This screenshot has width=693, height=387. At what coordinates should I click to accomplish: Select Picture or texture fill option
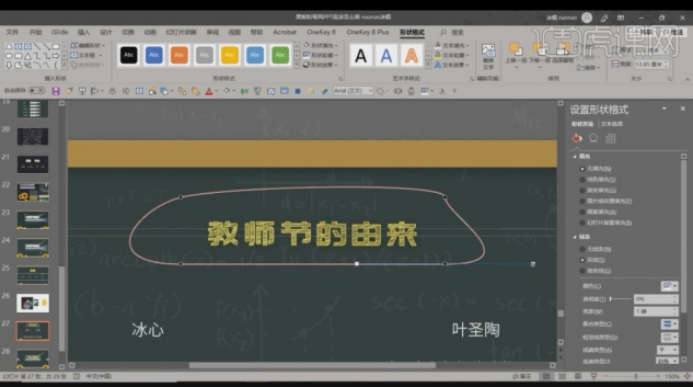pos(582,201)
